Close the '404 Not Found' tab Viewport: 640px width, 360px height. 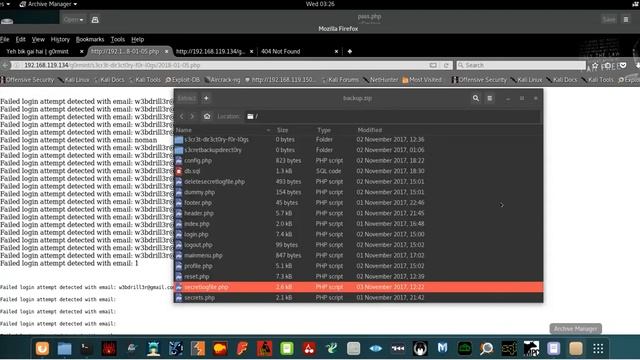click(x=336, y=51)
